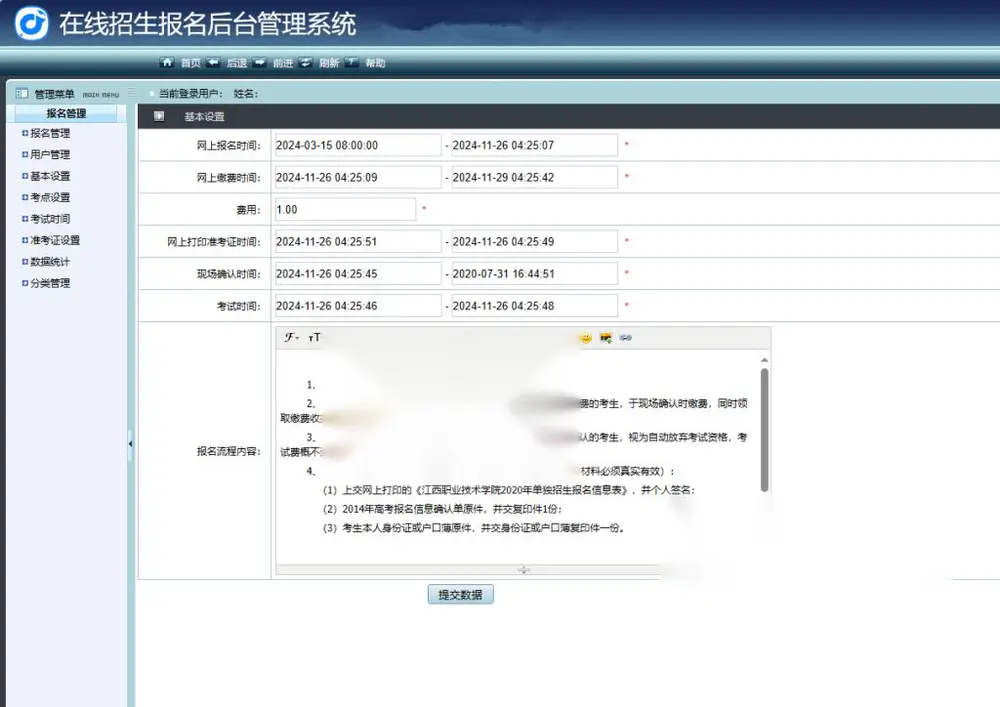Screen dimensions: 1000x707
Task: Click the editor resize handle at bottom
Action: (524, 569)
